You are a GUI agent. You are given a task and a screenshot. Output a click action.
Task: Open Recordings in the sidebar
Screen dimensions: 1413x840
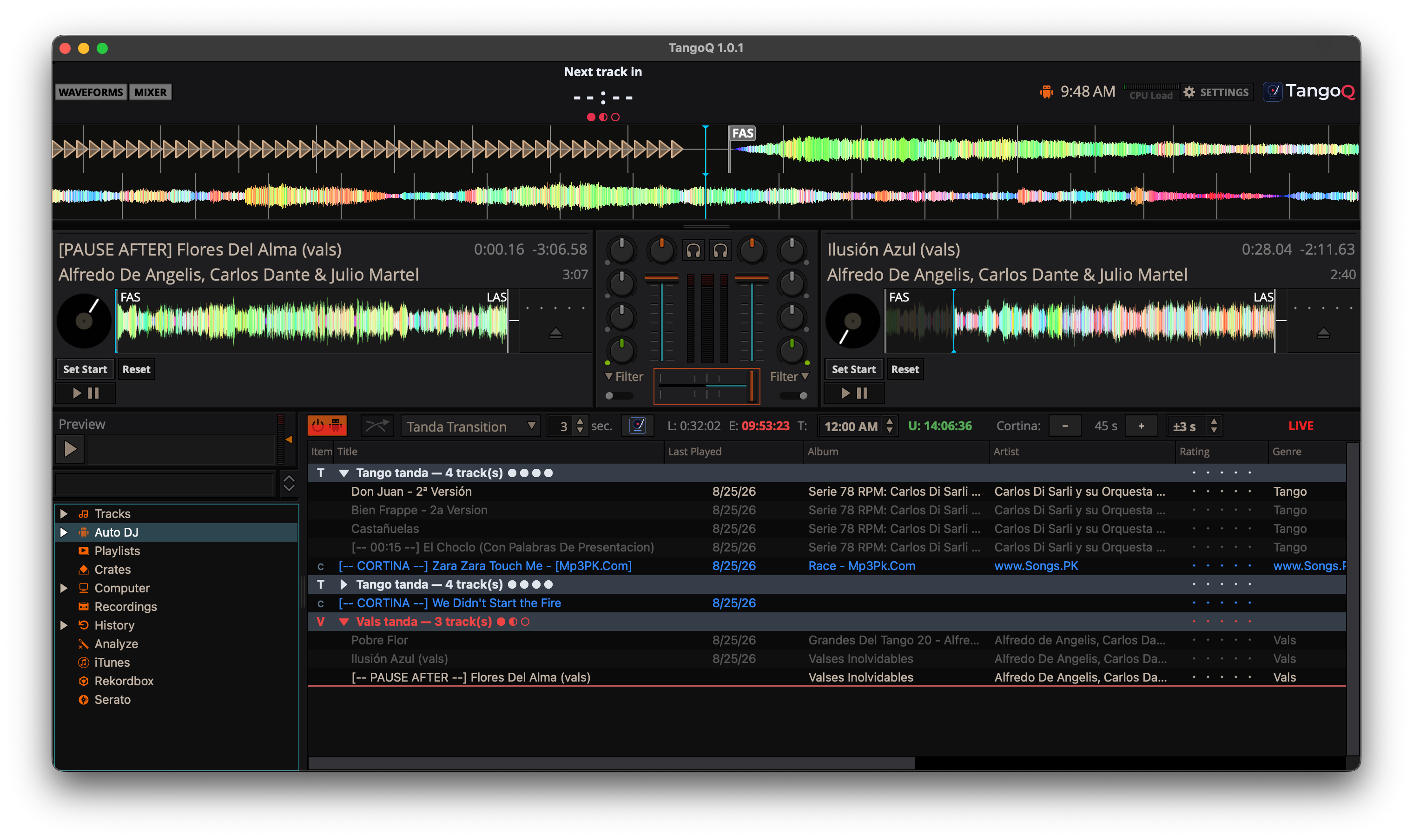click(x=125, y=606)
